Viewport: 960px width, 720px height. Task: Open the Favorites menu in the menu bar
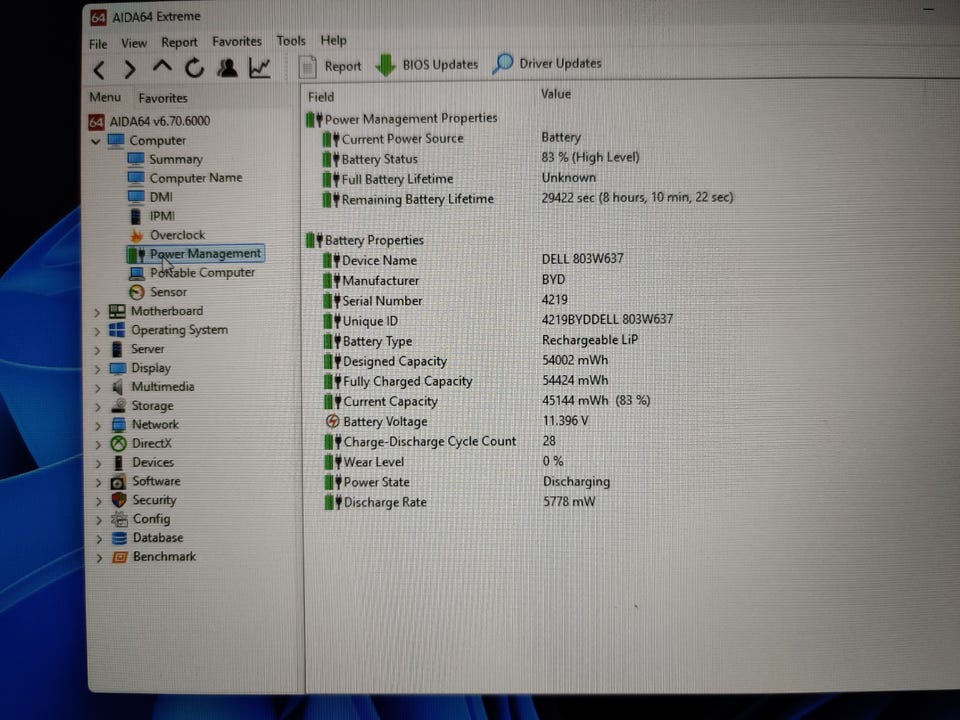coord(237,41)
